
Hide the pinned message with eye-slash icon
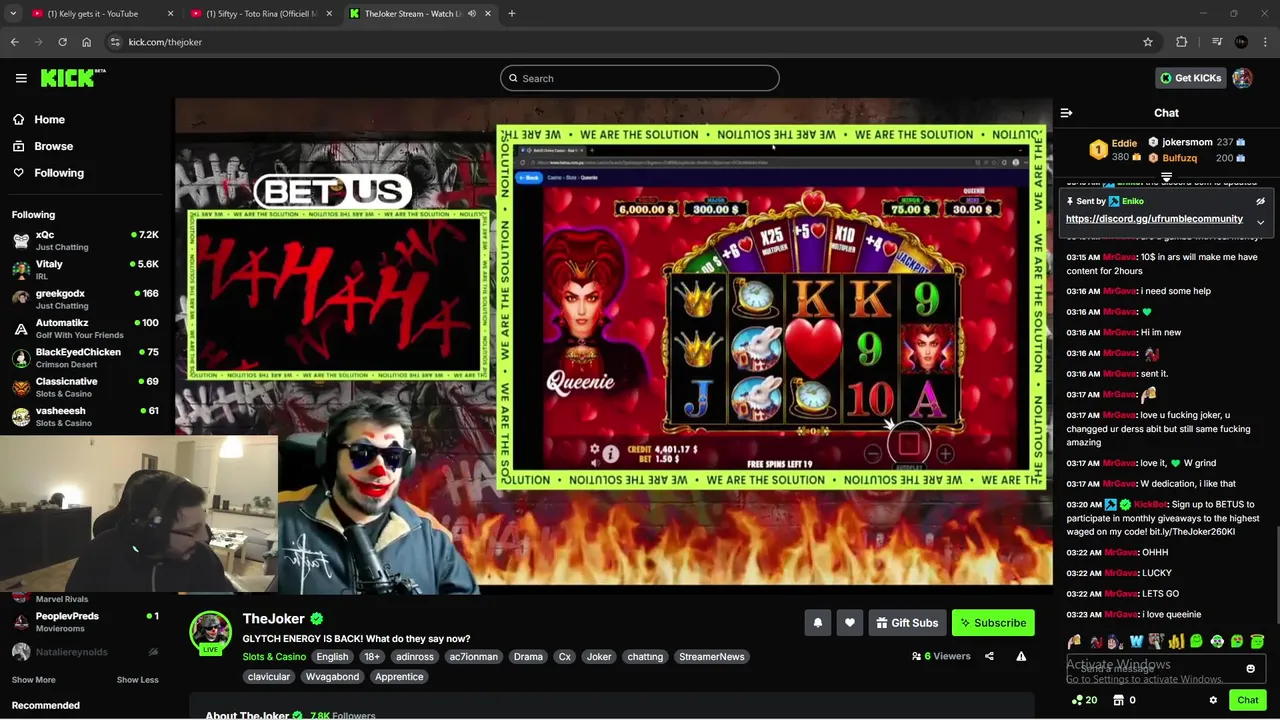pos(1260,201)
